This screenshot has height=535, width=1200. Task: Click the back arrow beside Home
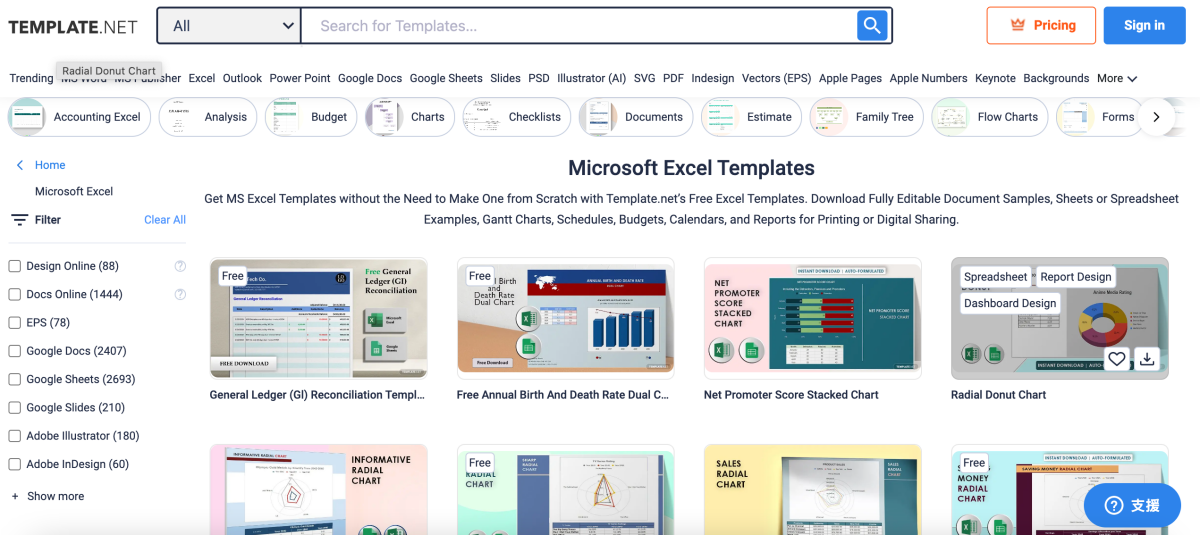click(x=20, y=165)
